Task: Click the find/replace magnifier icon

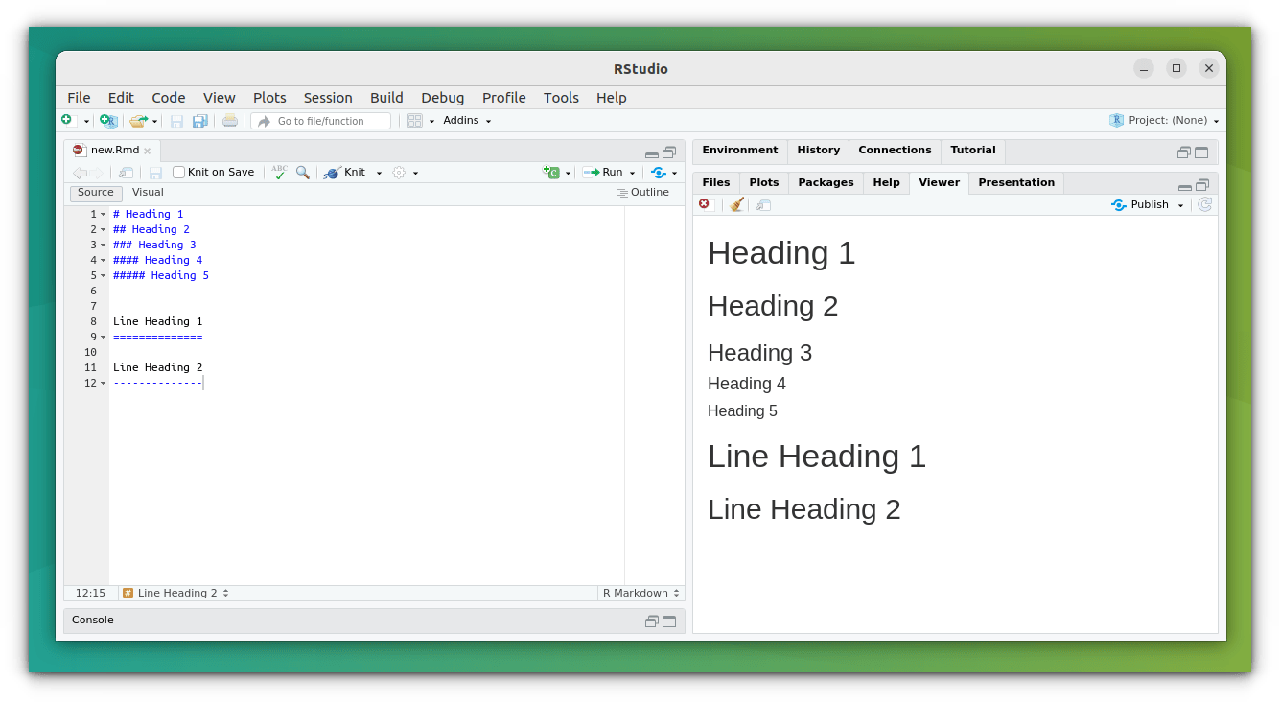Action: [x=302, y=173]
